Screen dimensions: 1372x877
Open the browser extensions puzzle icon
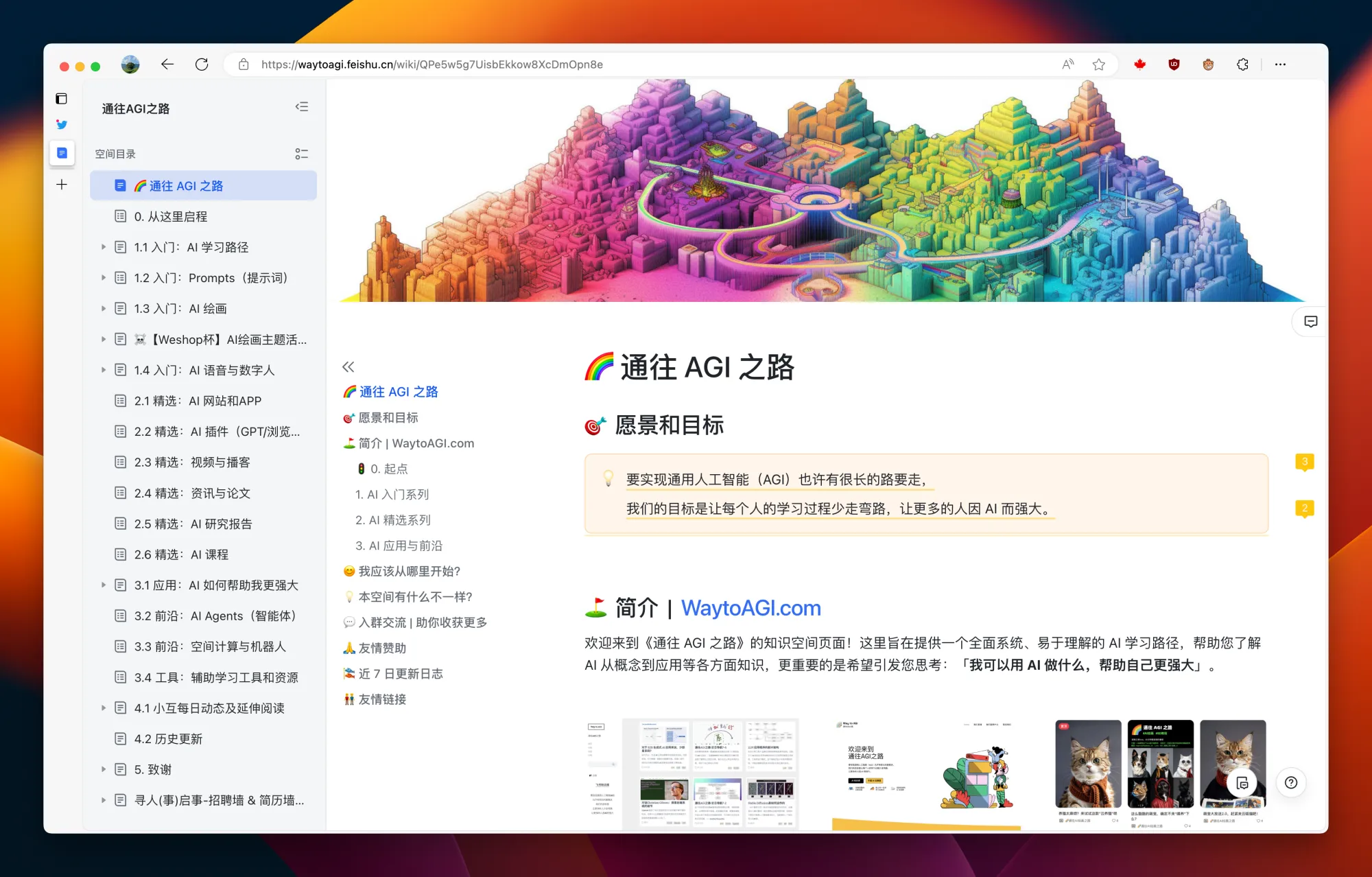1242,65
